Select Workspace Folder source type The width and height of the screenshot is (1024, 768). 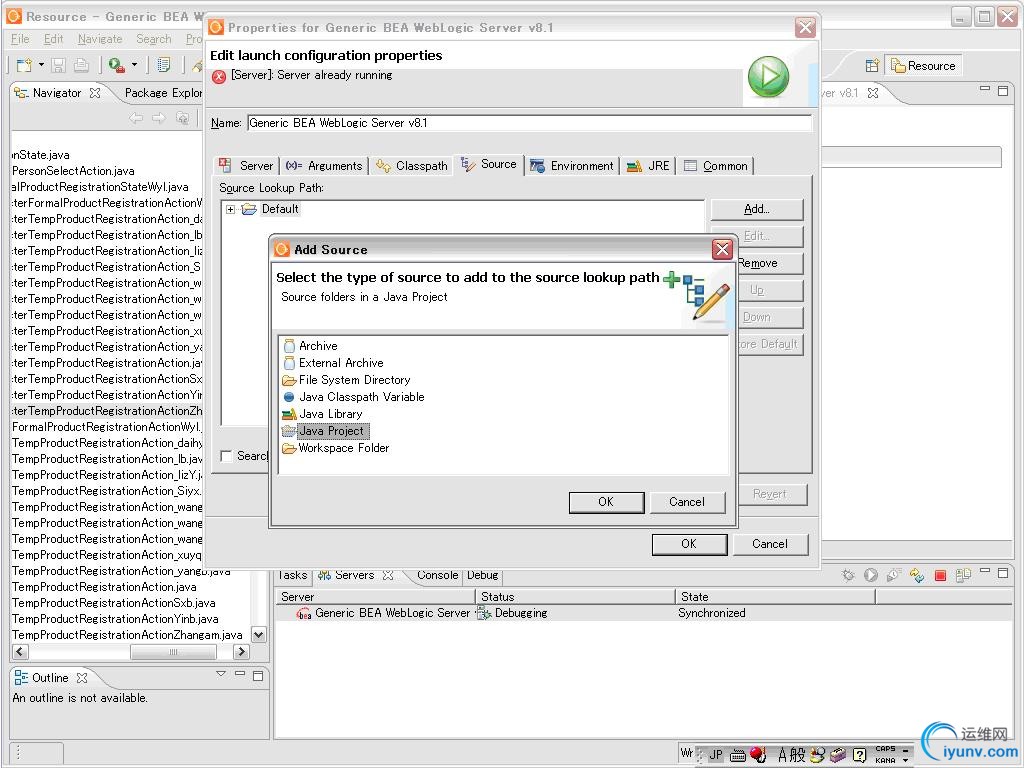coord(336,448)
